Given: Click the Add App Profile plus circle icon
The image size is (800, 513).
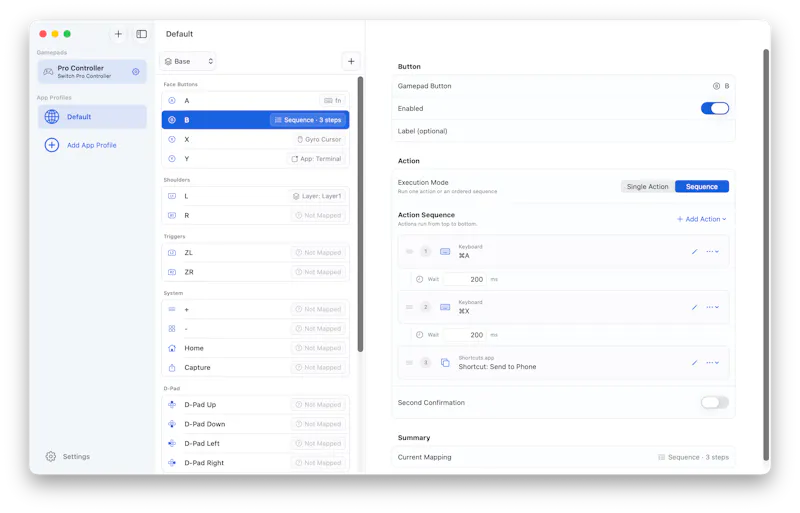Looking at the screenshot, I should coord(52,145).
